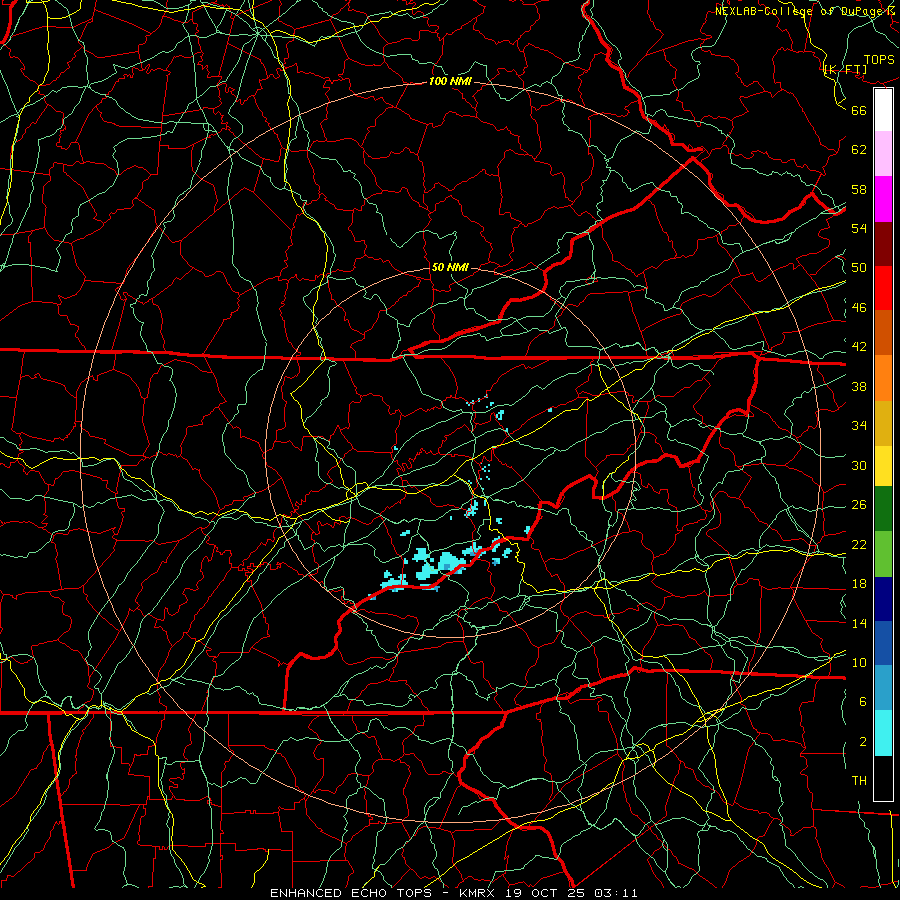Click the light pink legend swatch
Viewport: 900px width, 900px height.
883,154
